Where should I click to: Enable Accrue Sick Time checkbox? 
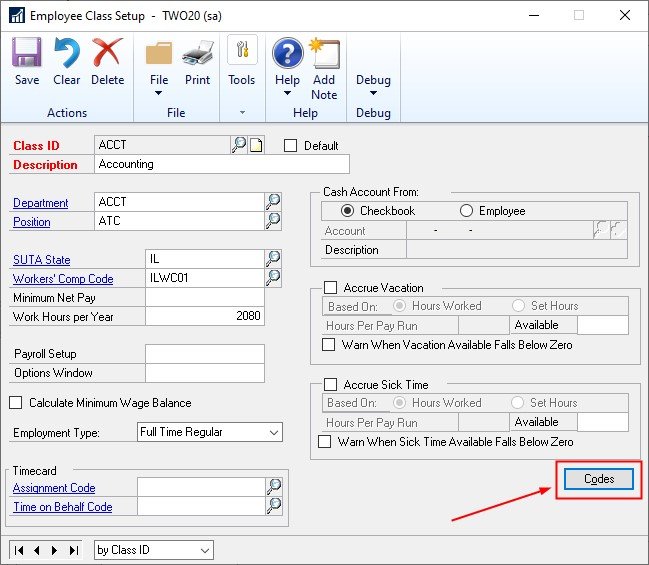click(330, 385)
